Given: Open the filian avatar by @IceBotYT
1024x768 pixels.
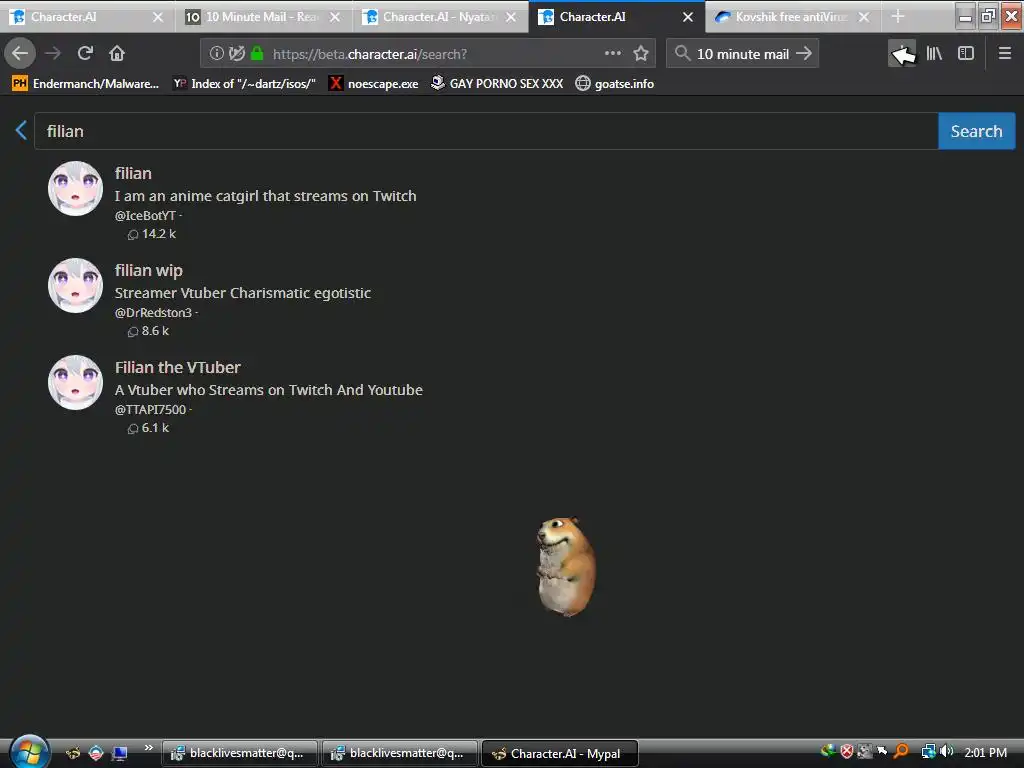Looking at the screenshot, I should [76, 189].
